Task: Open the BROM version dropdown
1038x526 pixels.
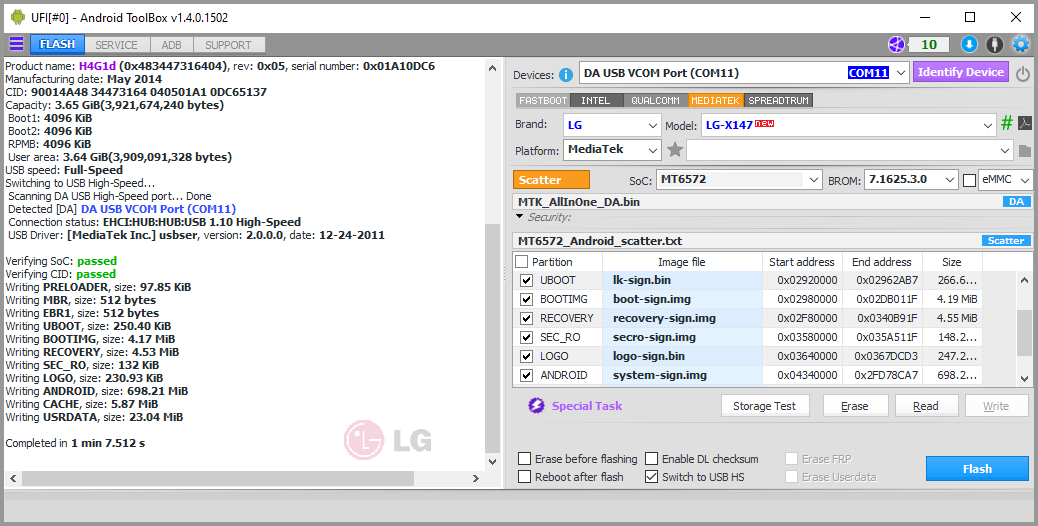Action: click(x=911, y=179)
